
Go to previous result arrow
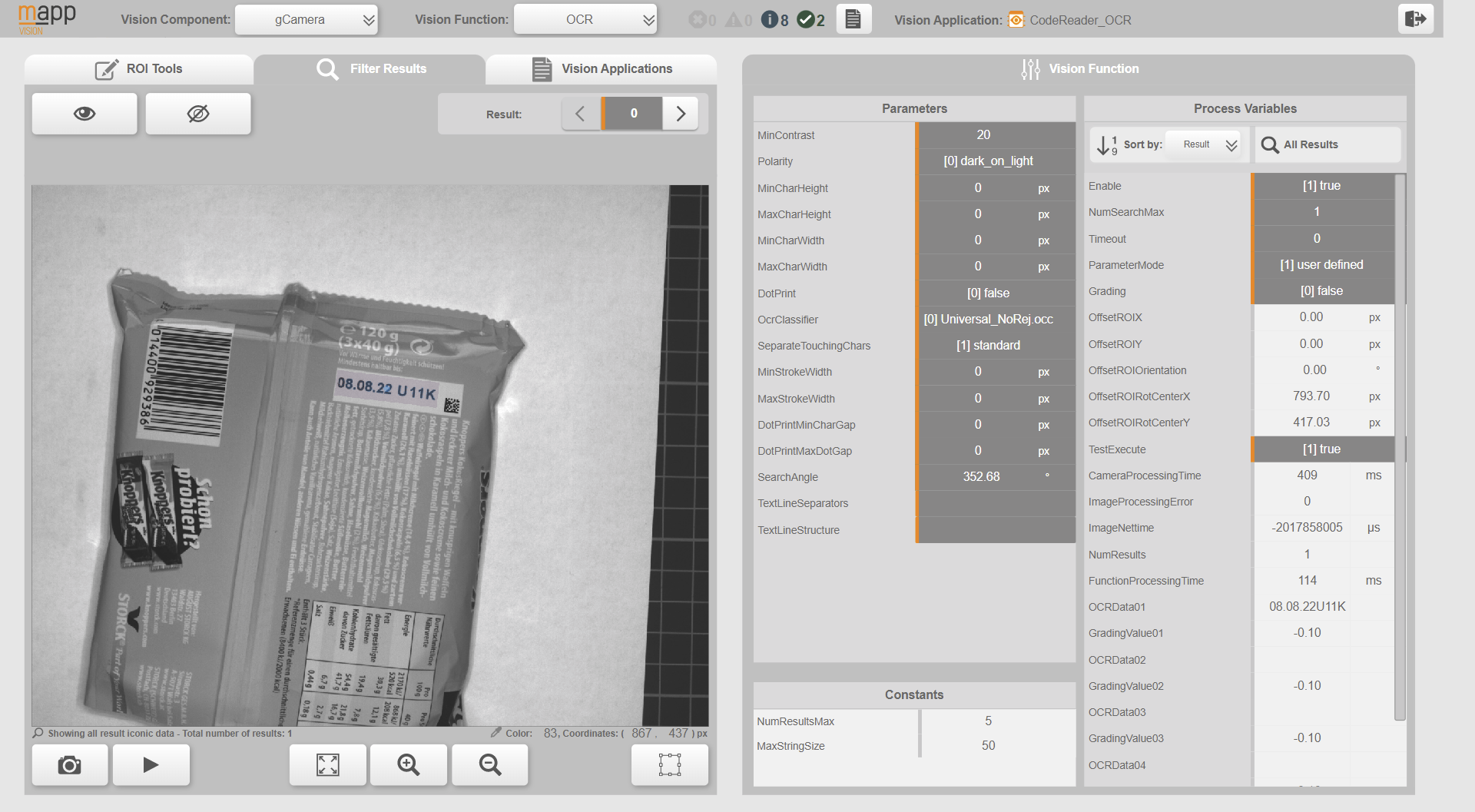[x=581, y=114]
